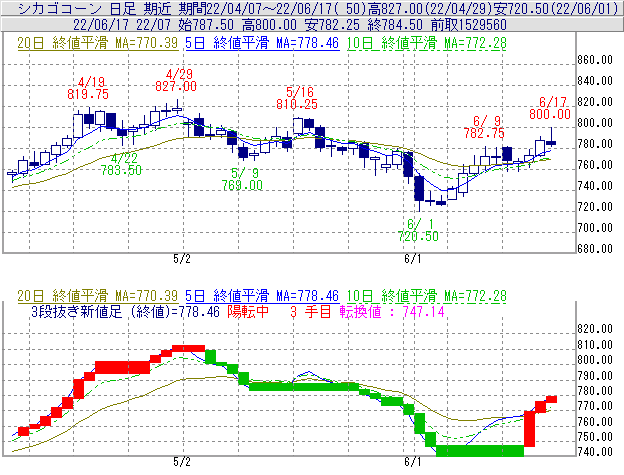Screen dimensions: 624x475
Task: Click the 始787.50 opening price in header
Action: pyautogui.click(x=206, y=25)
